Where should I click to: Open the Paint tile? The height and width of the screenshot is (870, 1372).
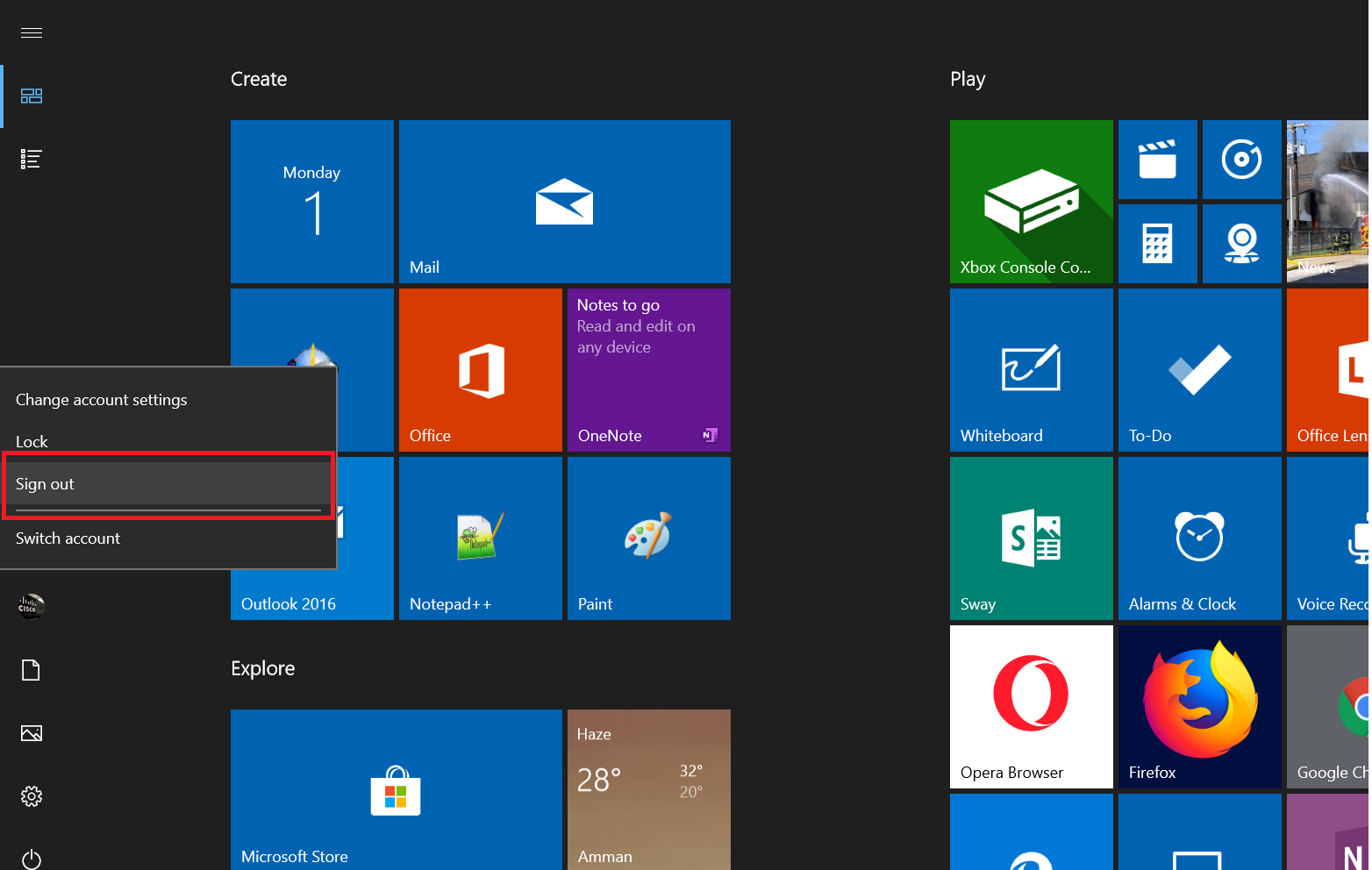pos(649,538)
